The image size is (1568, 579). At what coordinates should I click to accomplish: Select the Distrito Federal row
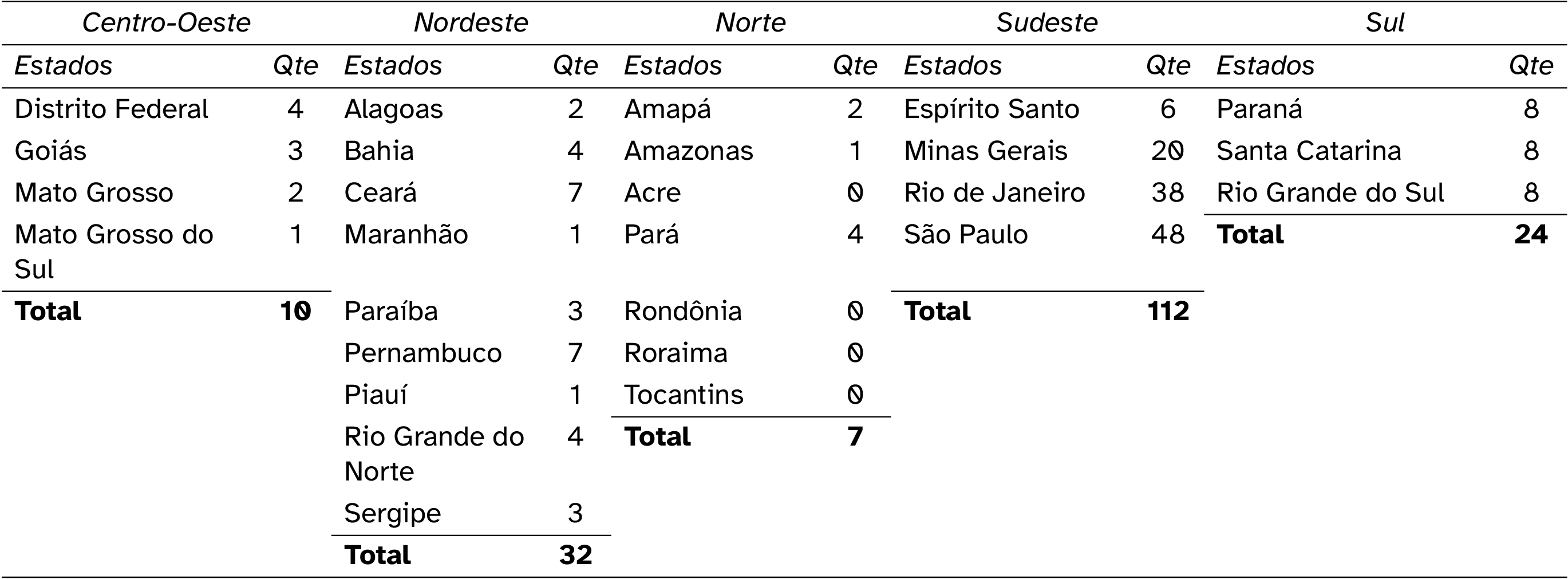[166, 109]
